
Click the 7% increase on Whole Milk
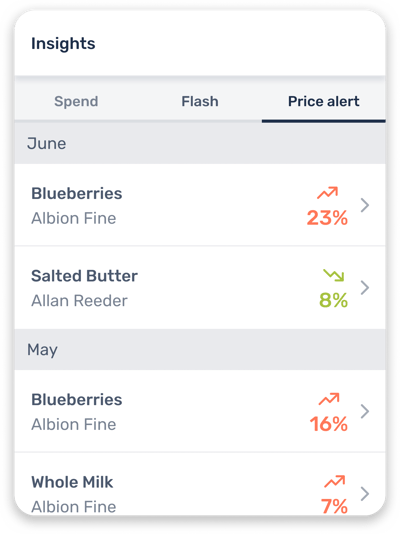(x=334, y=506)
